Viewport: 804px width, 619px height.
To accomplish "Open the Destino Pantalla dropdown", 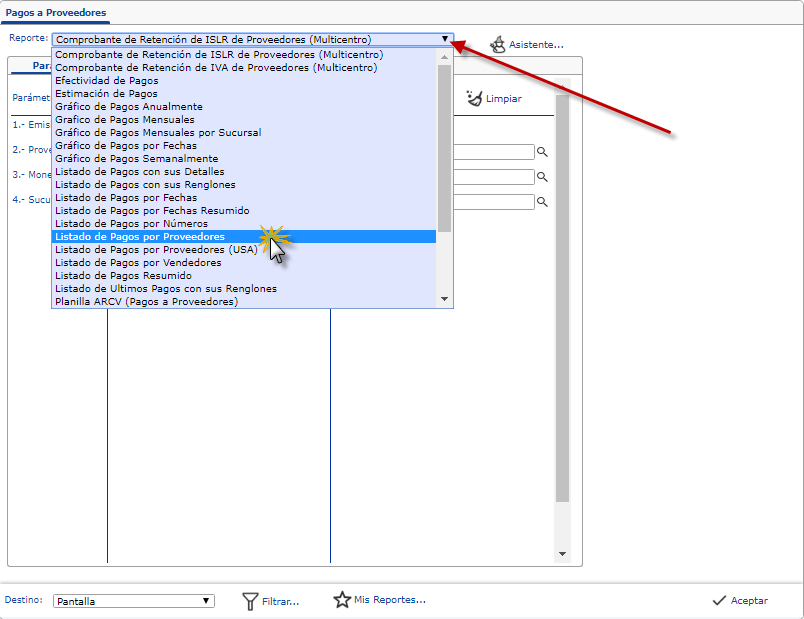I will click(x=134, y=601).
